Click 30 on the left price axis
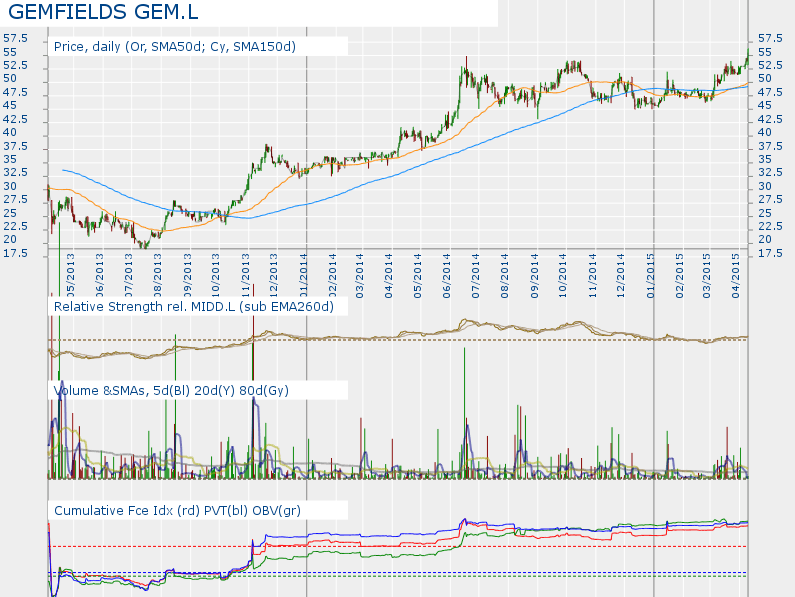The height and width of the screenshot is (597, 795). point(10,186)
